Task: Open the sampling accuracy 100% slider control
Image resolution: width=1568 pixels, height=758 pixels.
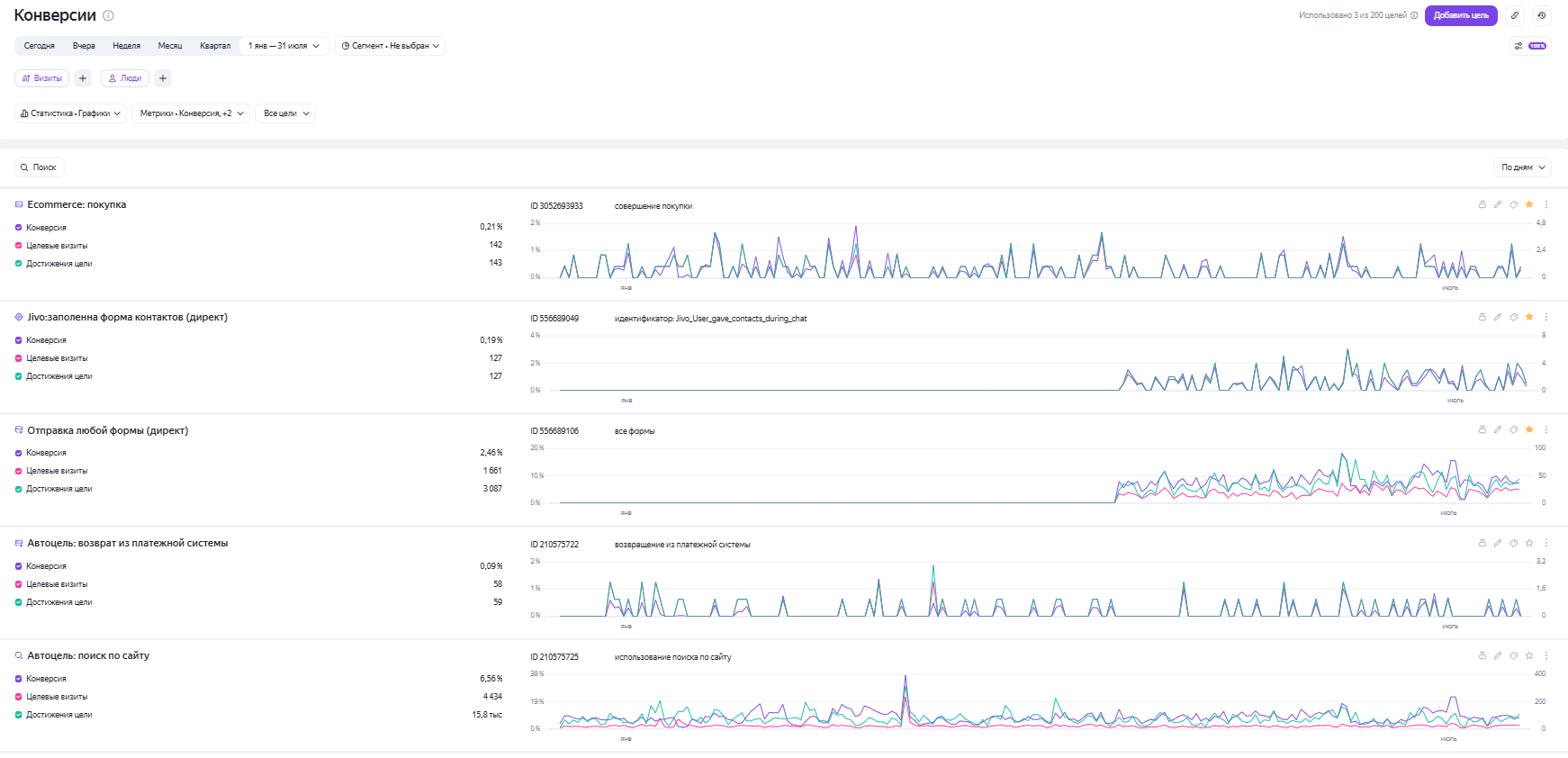Action: [x=1530, y=46]
